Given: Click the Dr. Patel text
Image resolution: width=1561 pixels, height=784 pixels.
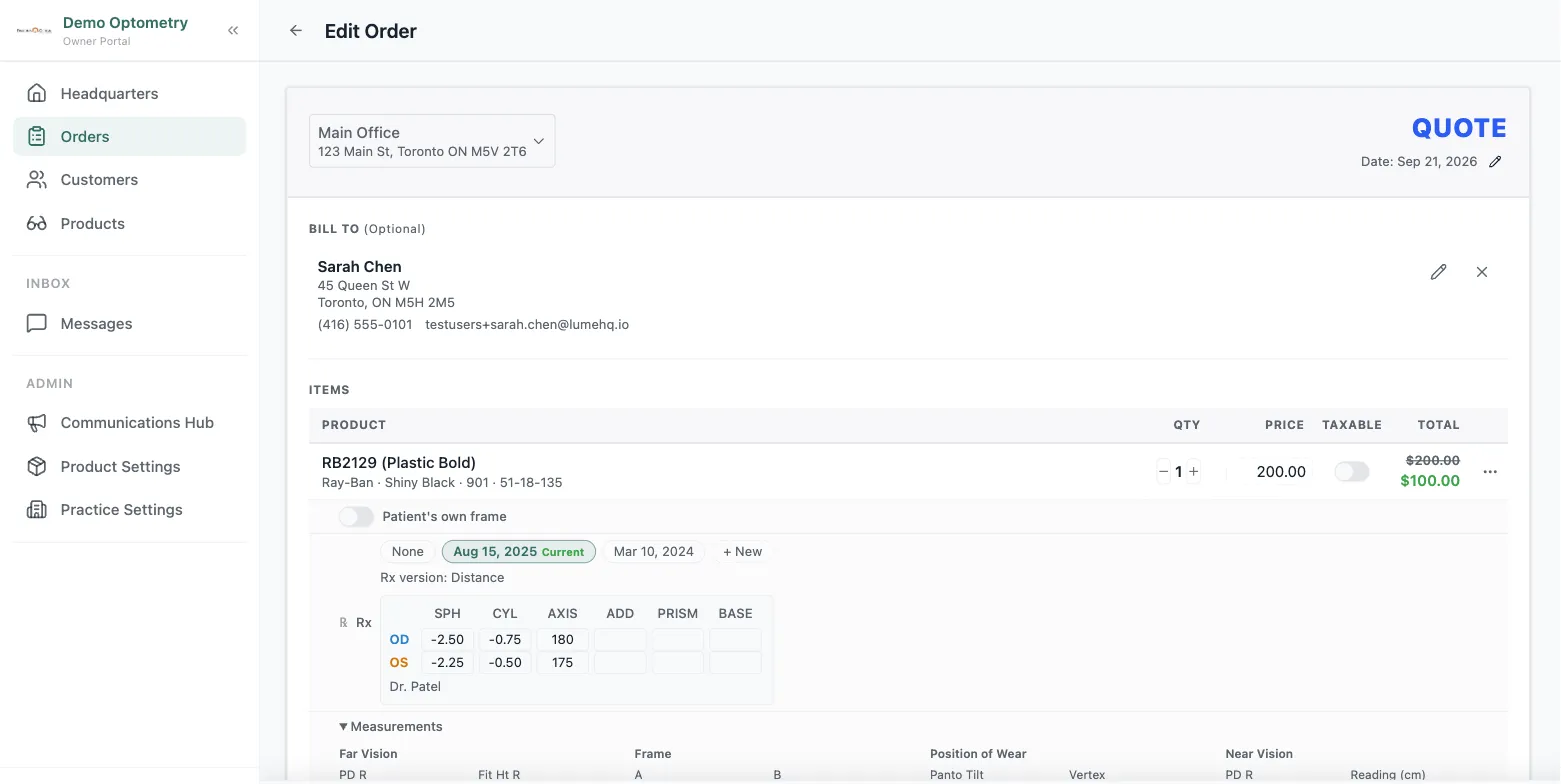Looking at the screenshot, I should (415, 687).
